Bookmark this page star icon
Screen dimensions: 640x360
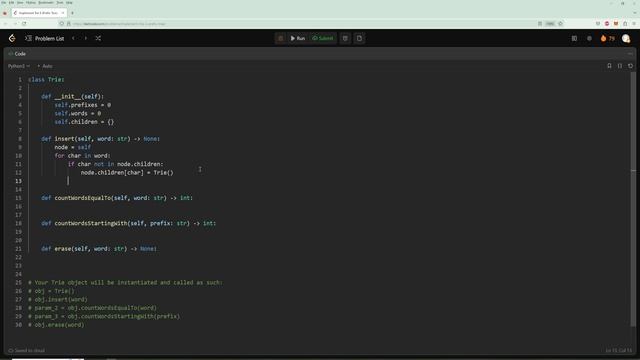click(560, 24)
